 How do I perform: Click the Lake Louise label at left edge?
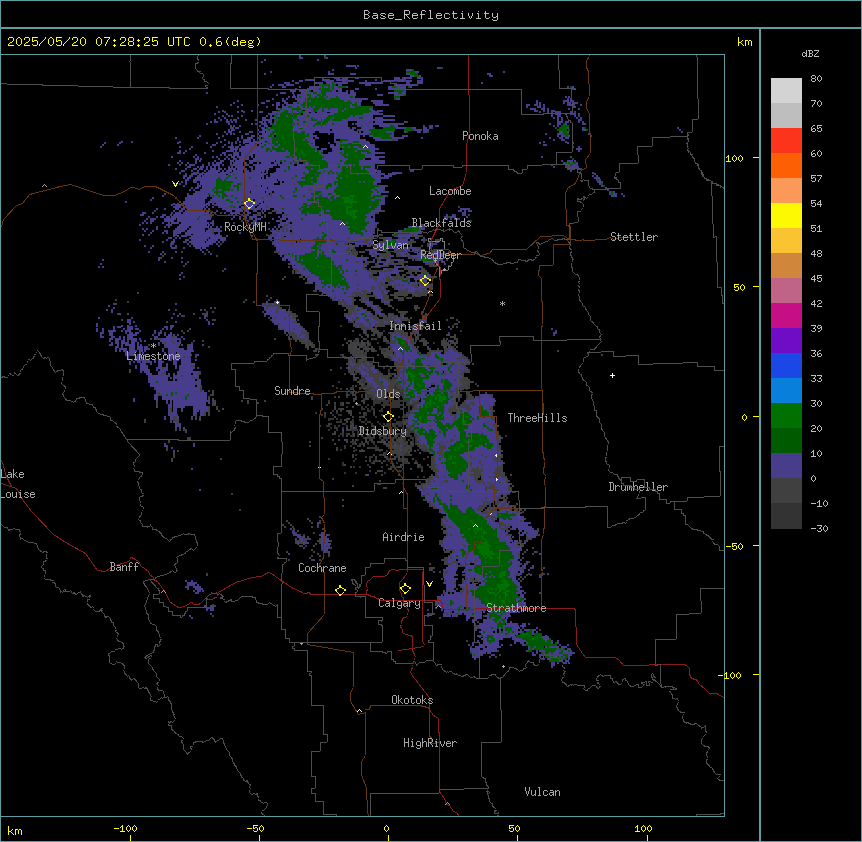pyautogui.click(x=18, y=484)
